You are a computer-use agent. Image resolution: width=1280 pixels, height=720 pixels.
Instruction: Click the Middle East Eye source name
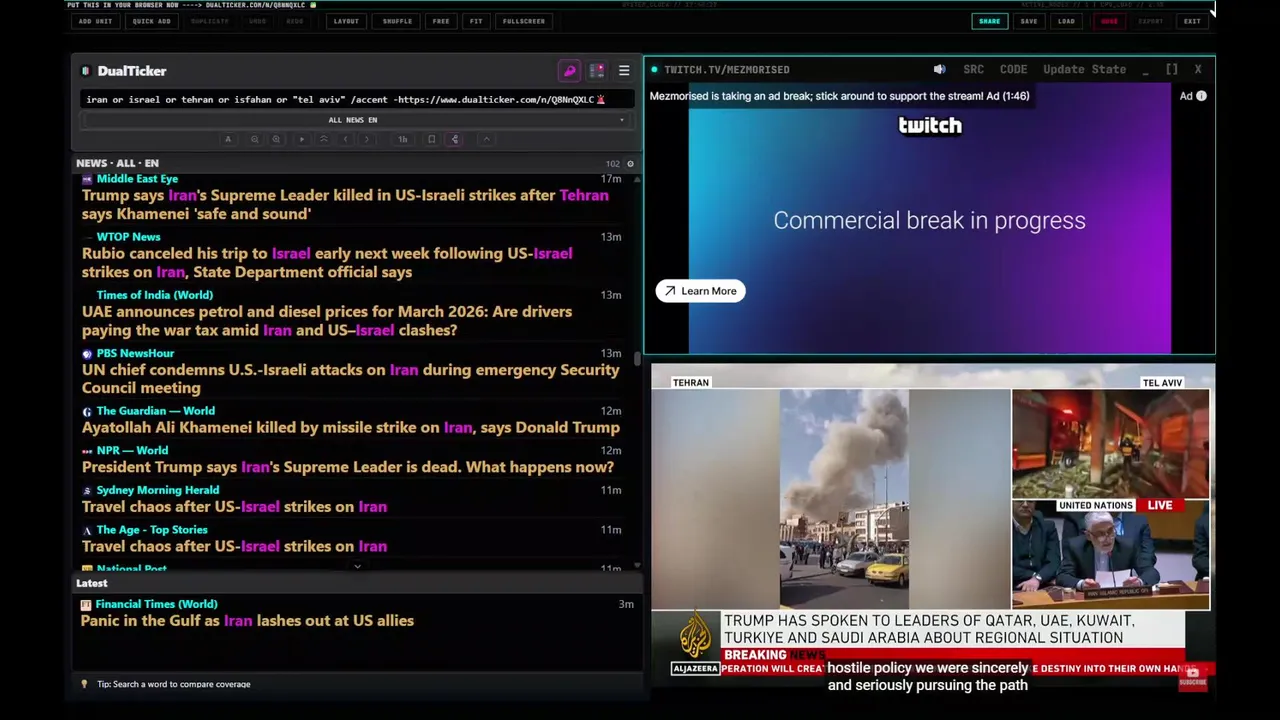click(137, 178)
